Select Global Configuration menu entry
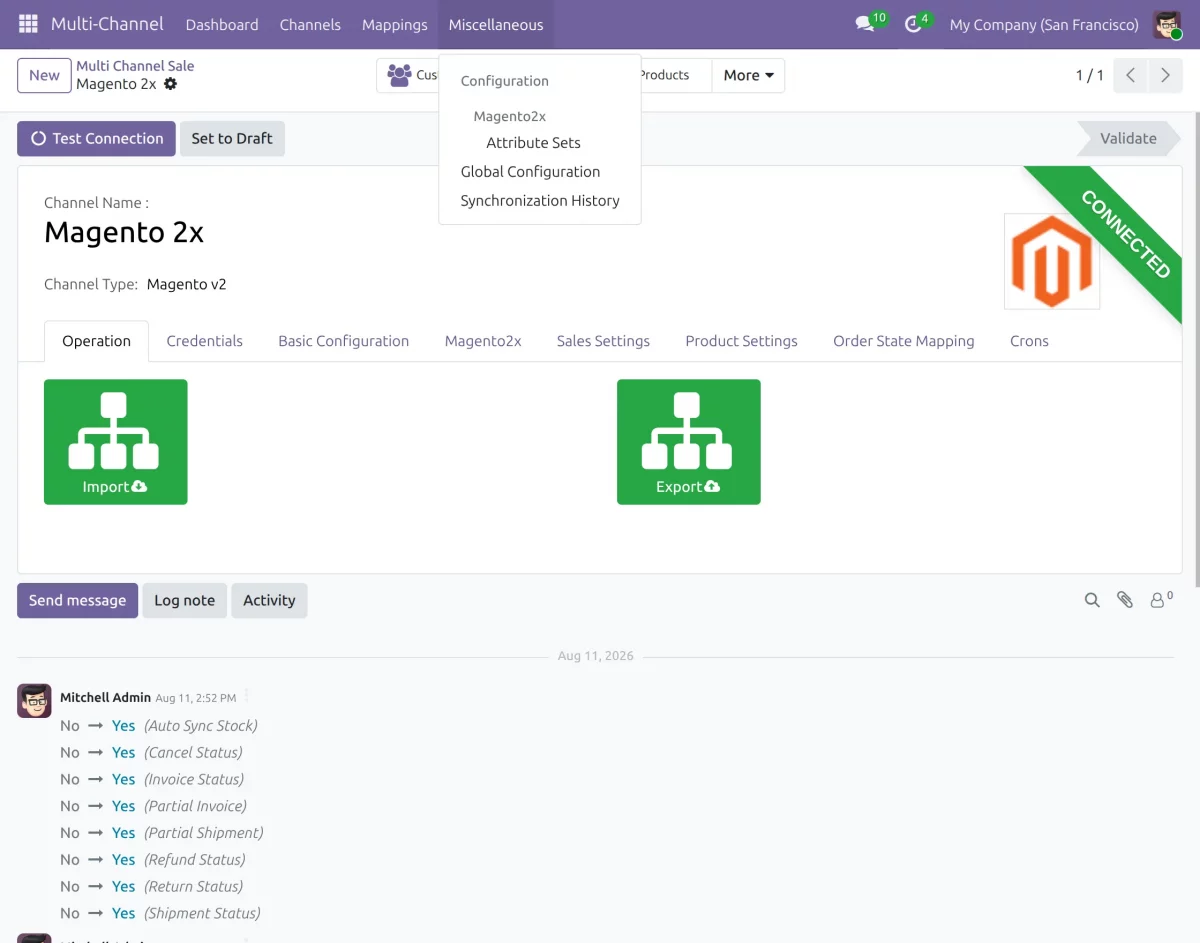 coord(530,172)
